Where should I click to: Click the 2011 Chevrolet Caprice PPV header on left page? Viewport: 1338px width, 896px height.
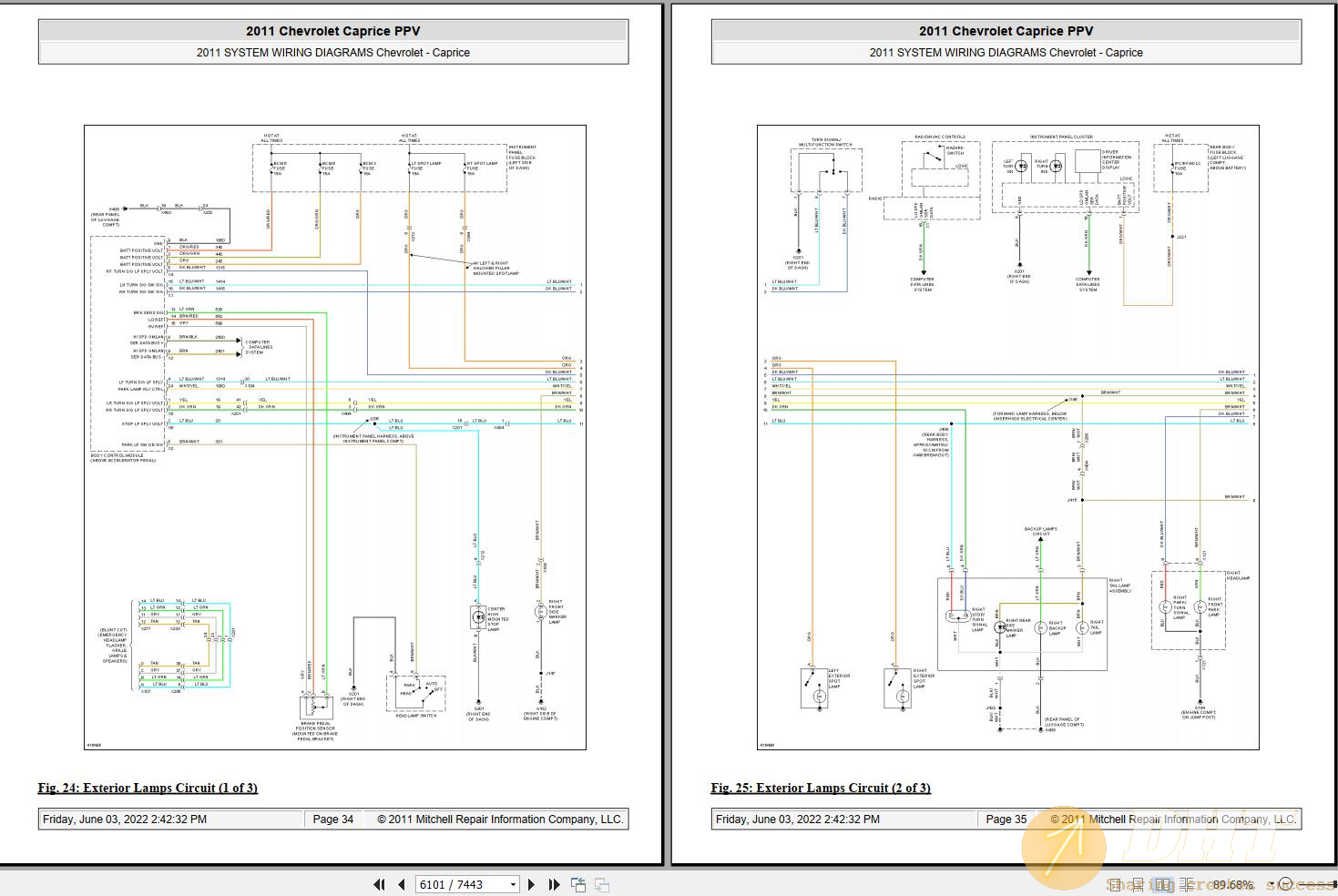tap(333, 31)
